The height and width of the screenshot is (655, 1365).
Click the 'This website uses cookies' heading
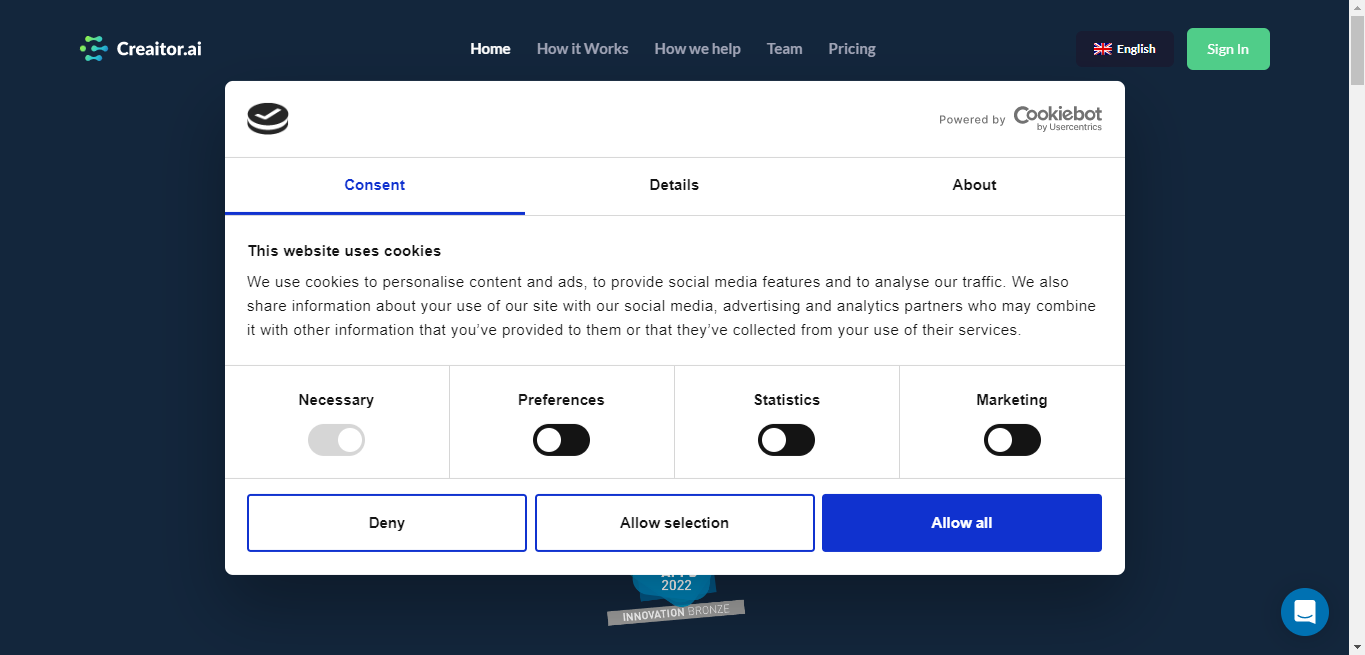tap(344, 251)
